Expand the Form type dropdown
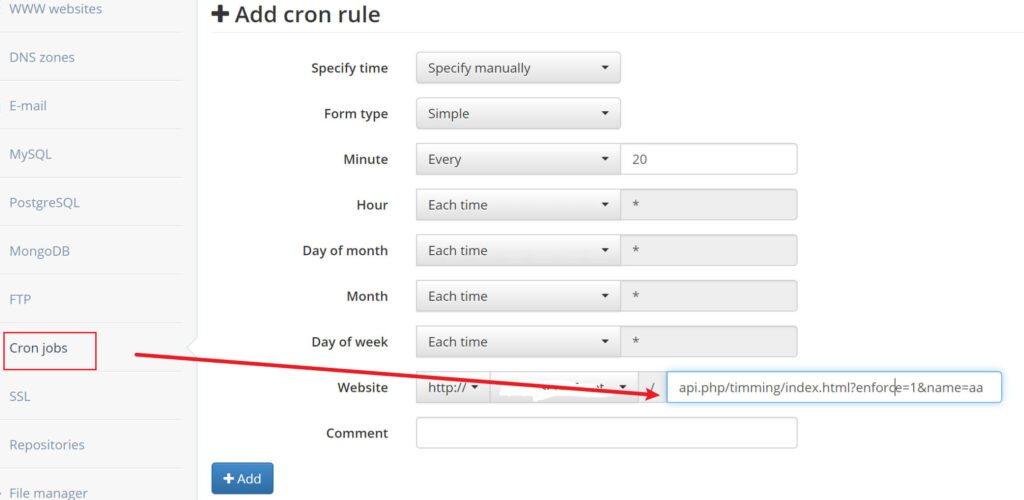 pos(518,114)
